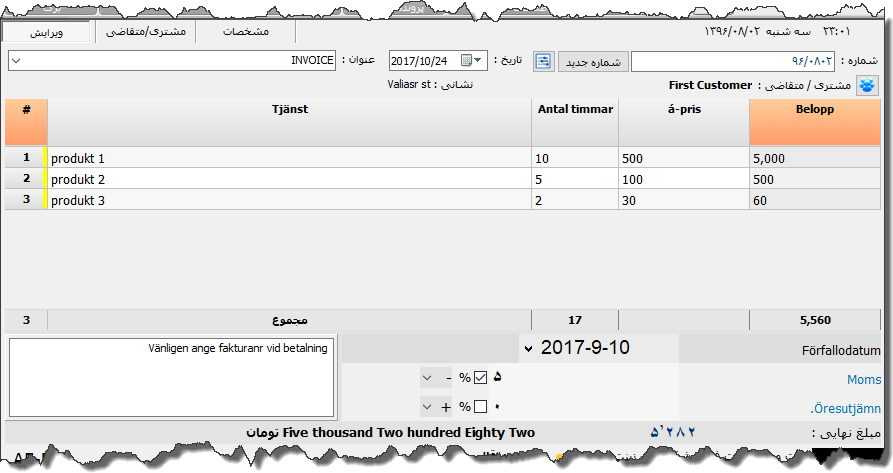893x473 pixels.
Task: Open the Moms minus sign dropdown
Action: click(436, 377)
